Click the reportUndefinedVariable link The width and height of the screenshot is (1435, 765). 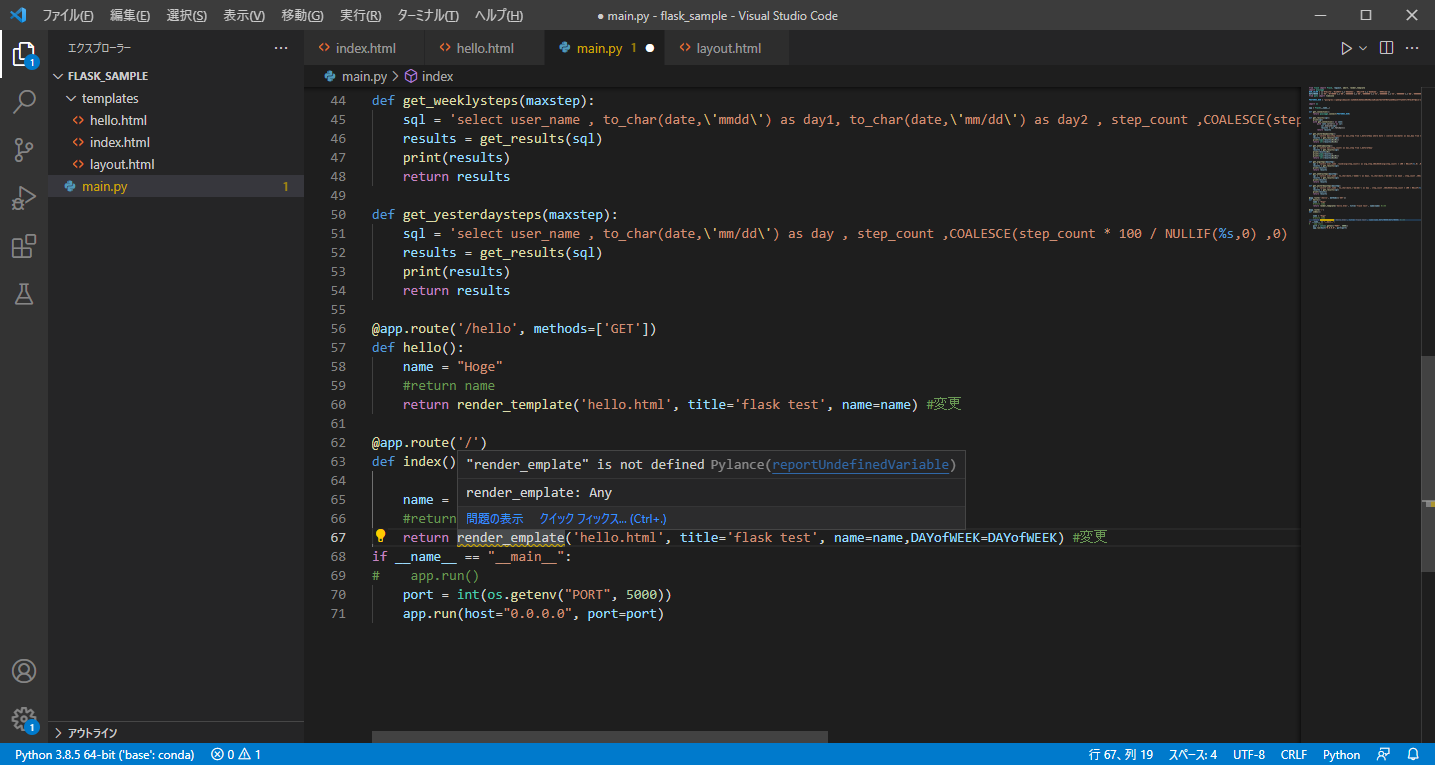point(860,464)
